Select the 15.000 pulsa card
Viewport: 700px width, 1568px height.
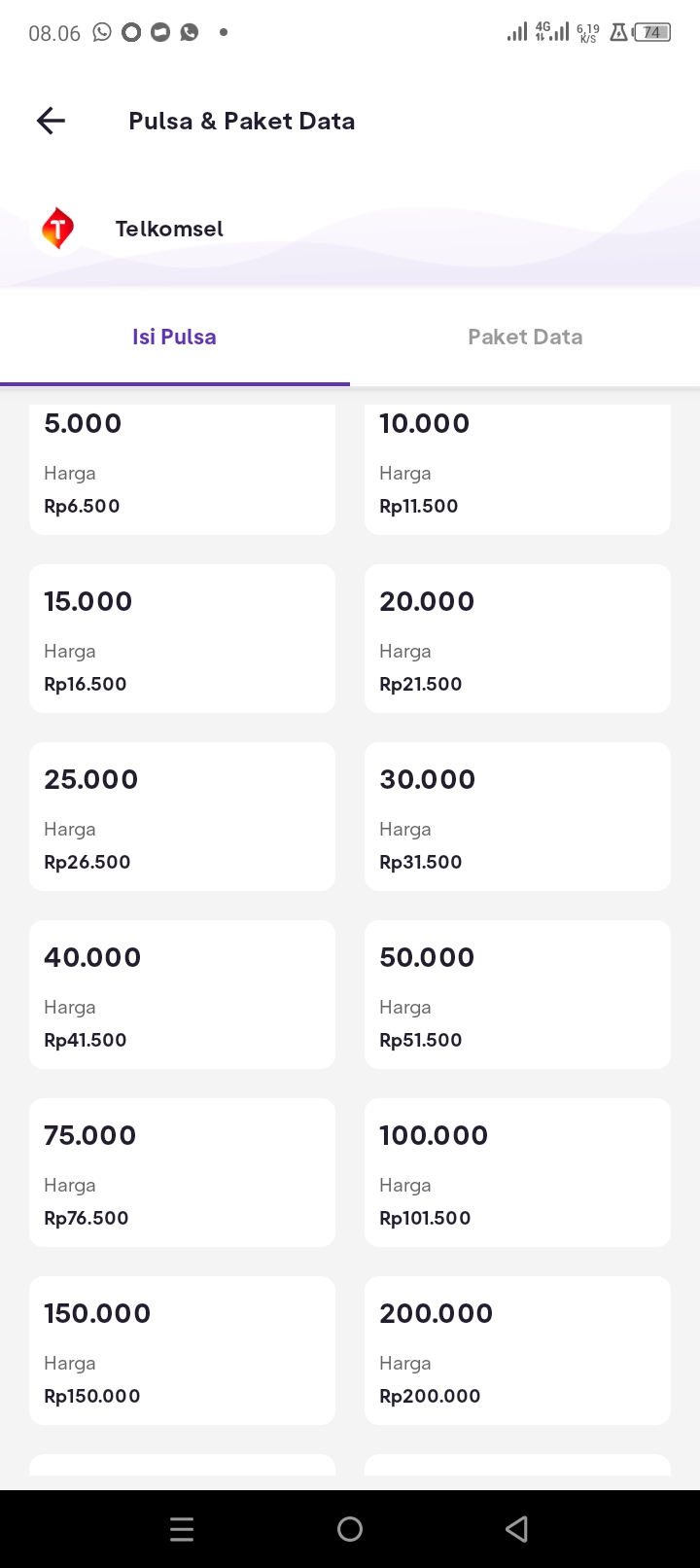(182, 639)
